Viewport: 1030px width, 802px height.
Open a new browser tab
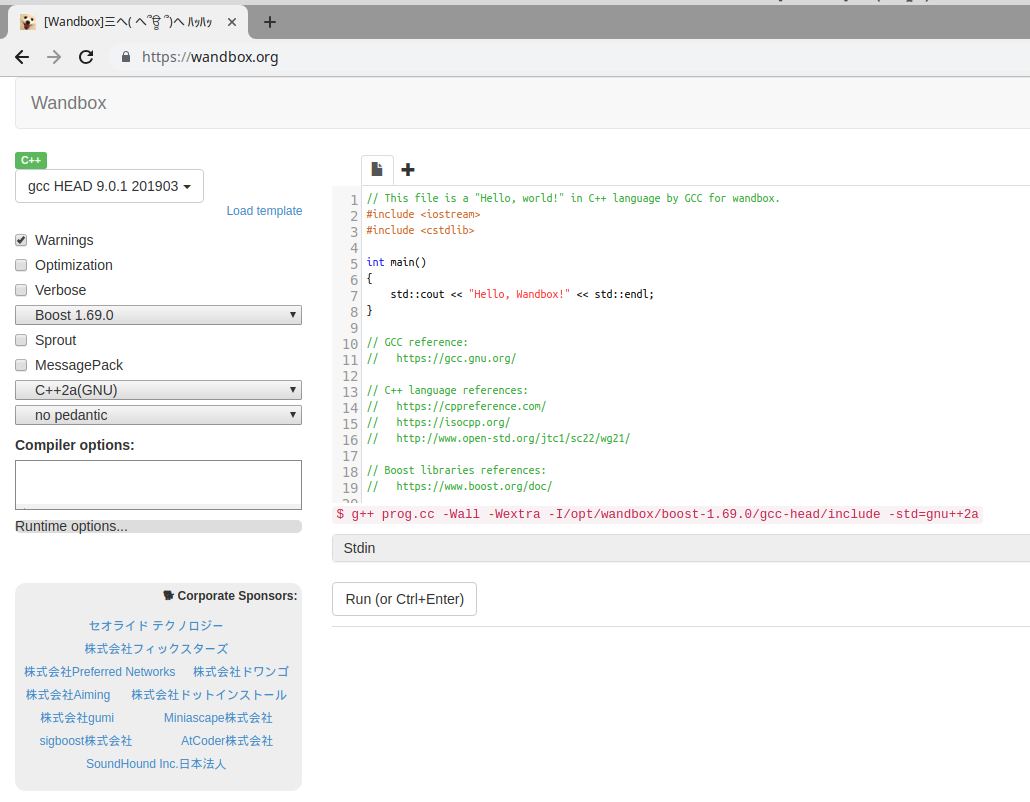(x=269, y=22)
